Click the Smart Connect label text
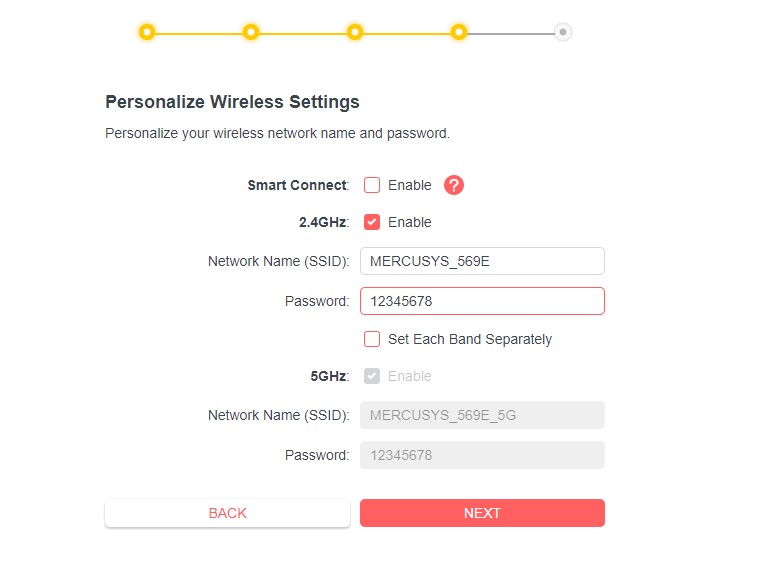The image size is (776, 568). tap(298, 185)
